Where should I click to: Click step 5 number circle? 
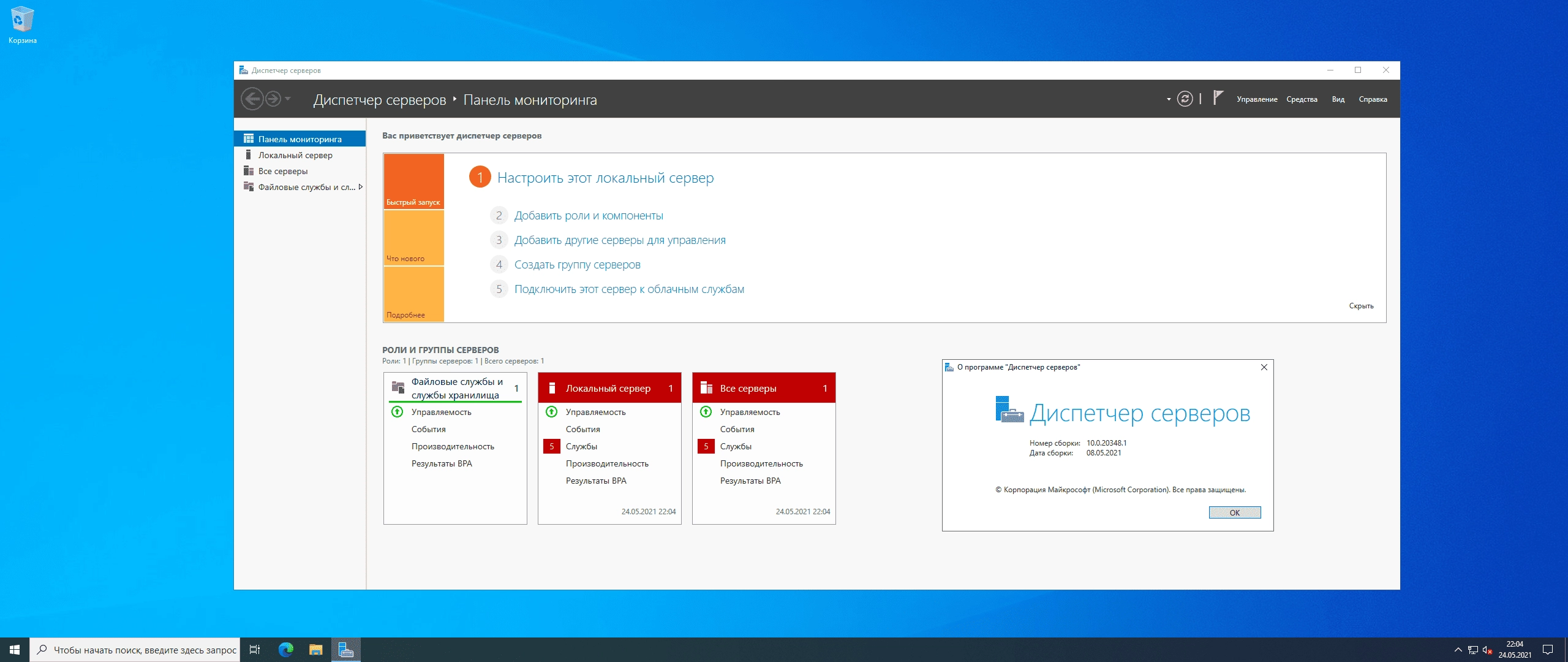click(499, 289)
